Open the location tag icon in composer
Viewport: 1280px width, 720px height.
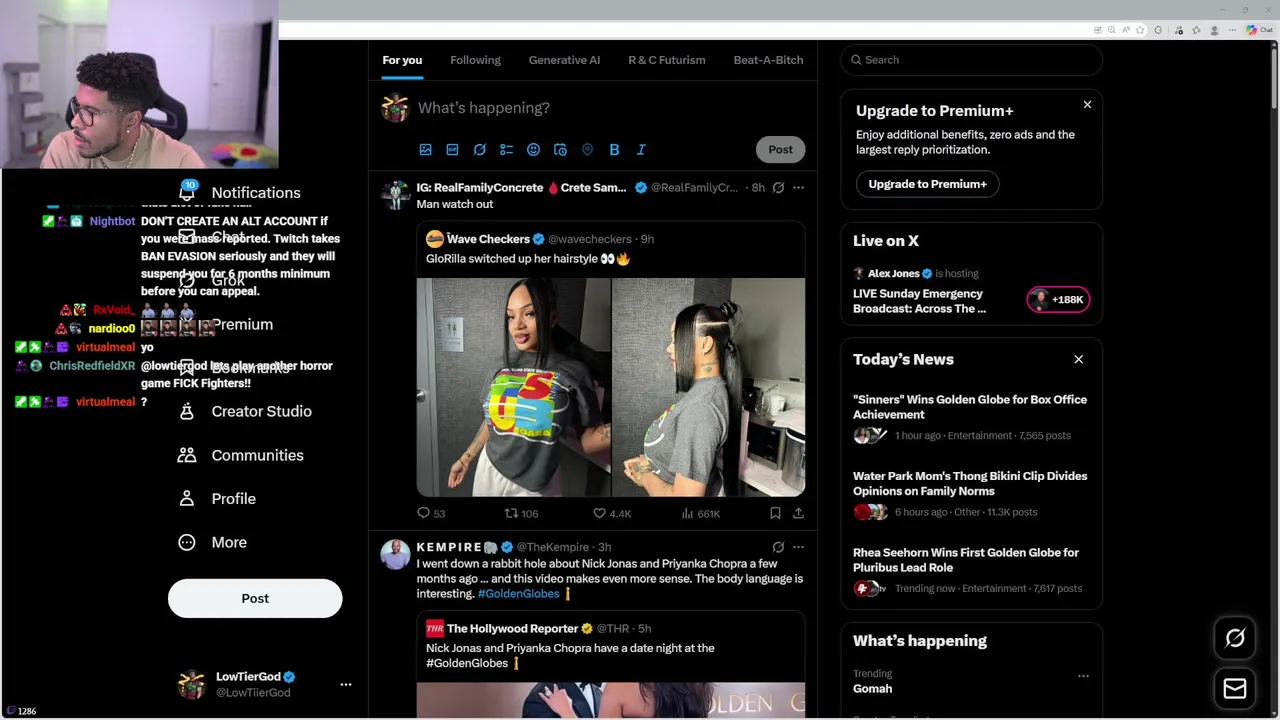(x=587, y=150)
